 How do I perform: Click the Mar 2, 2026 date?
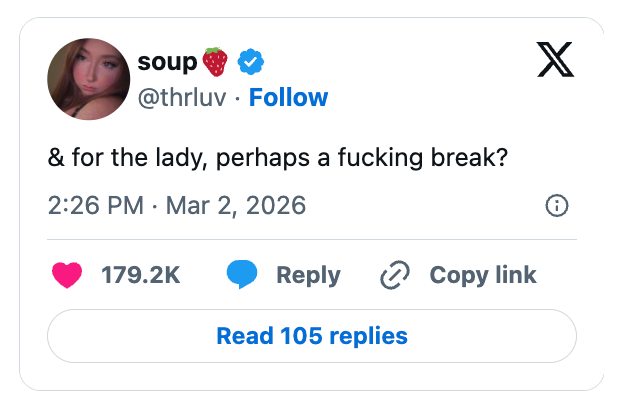(235, 206)
